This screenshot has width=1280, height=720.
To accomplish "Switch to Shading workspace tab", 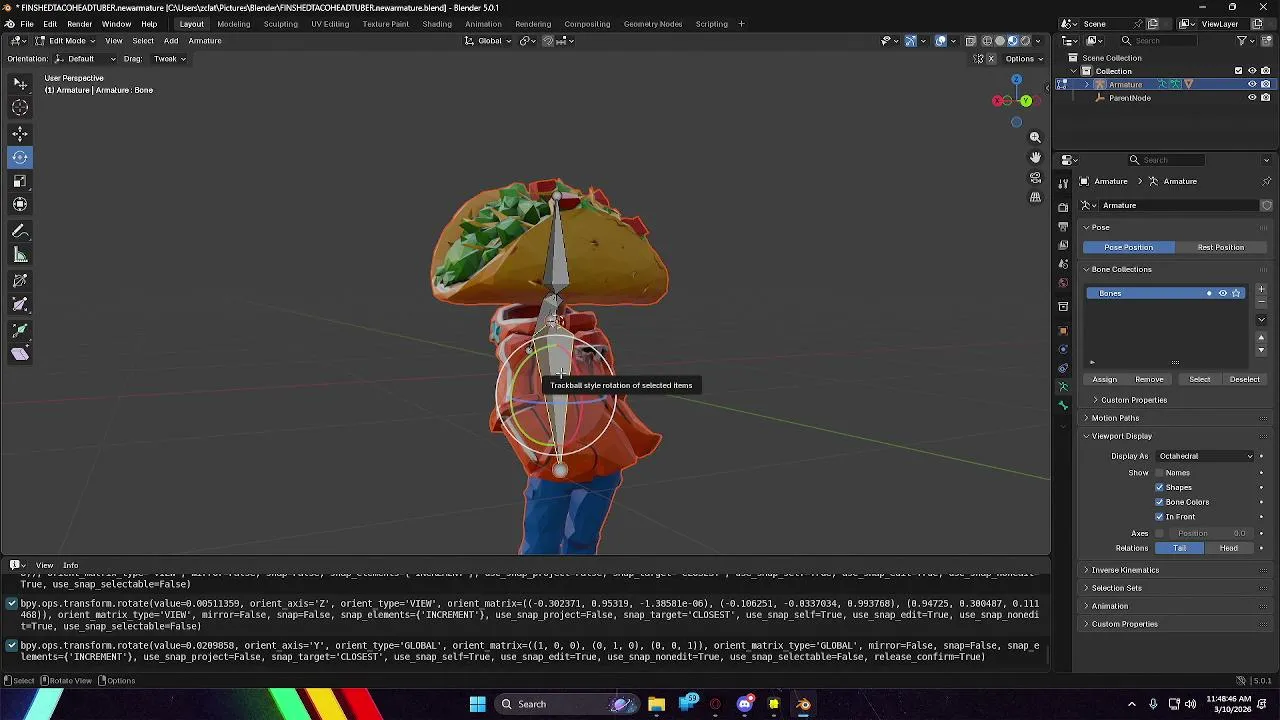I will point(437,24).
